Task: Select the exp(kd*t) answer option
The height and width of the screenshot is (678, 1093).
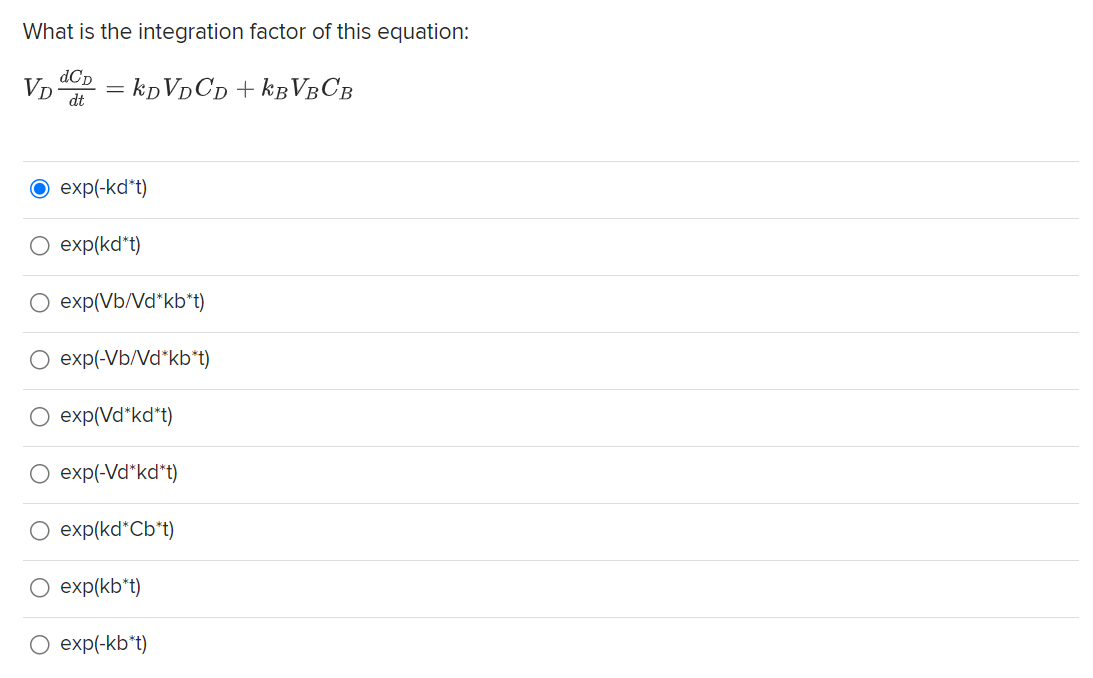Action: tap(40, 245)
